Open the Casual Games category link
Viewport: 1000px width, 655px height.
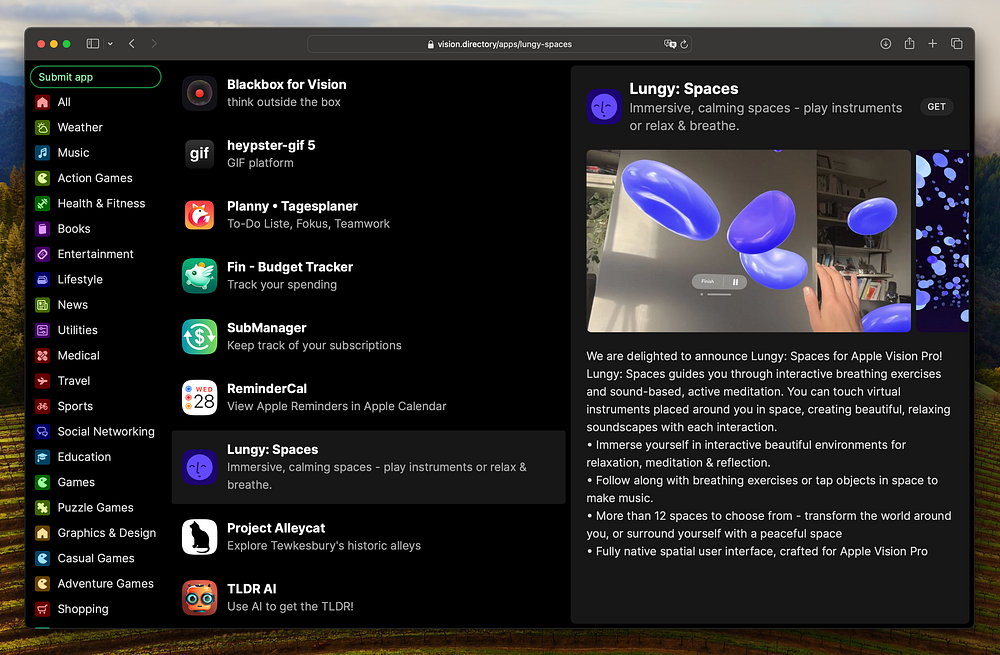click(96, 559)
